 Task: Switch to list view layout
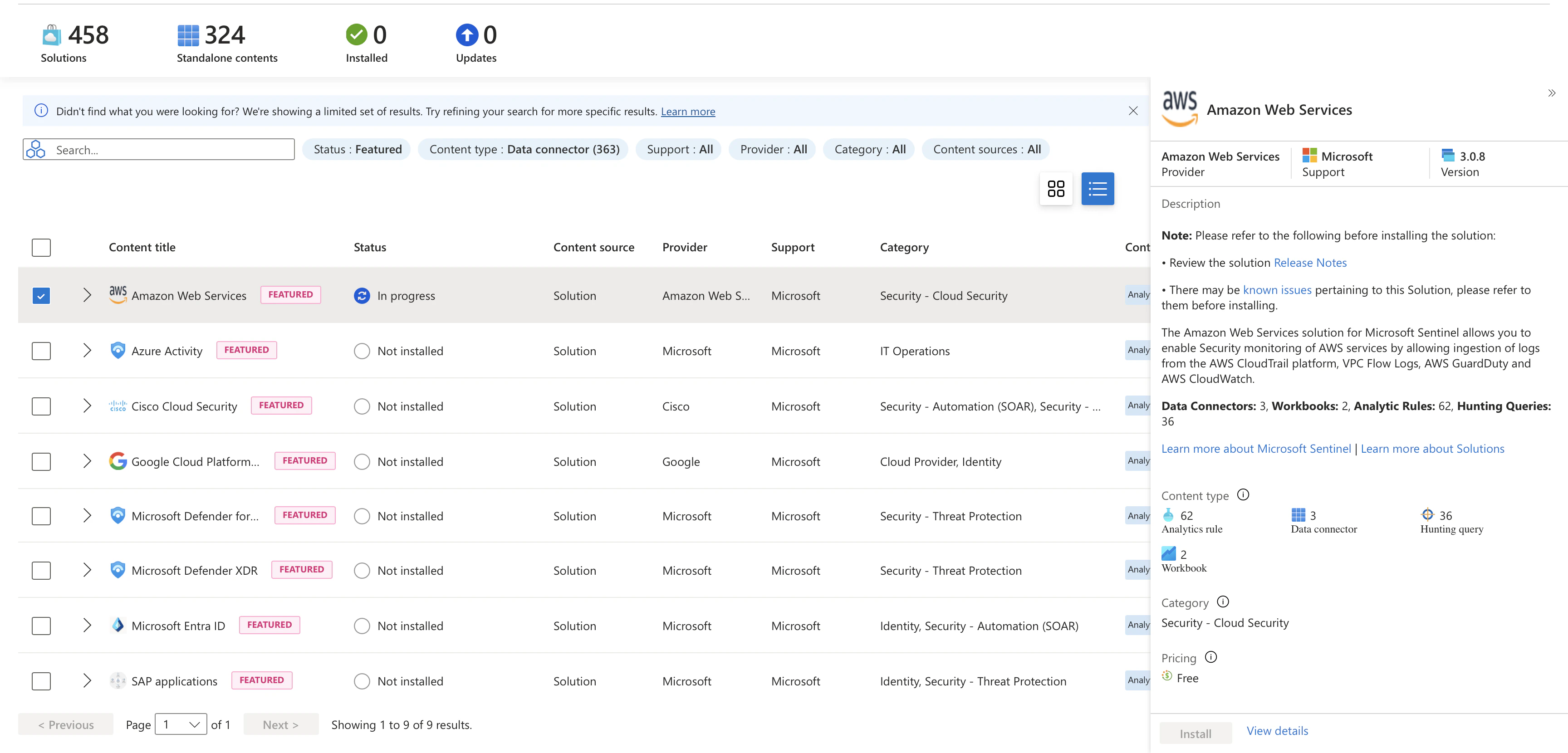point(1098,189)
